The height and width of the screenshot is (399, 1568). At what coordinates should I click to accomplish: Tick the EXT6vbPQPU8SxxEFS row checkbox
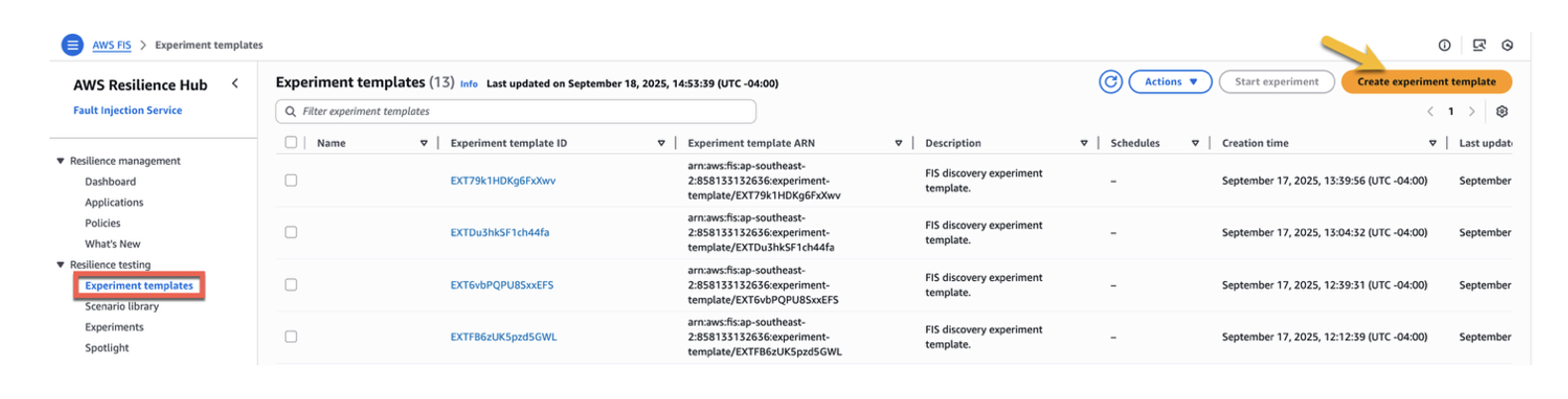(291, 285)
